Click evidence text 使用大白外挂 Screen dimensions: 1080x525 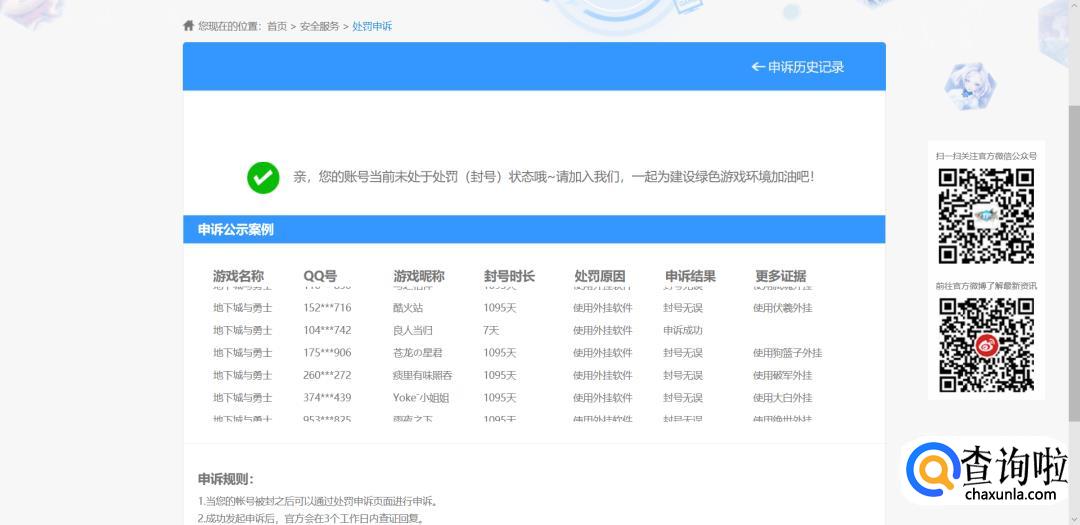click(x=782, y=398)
